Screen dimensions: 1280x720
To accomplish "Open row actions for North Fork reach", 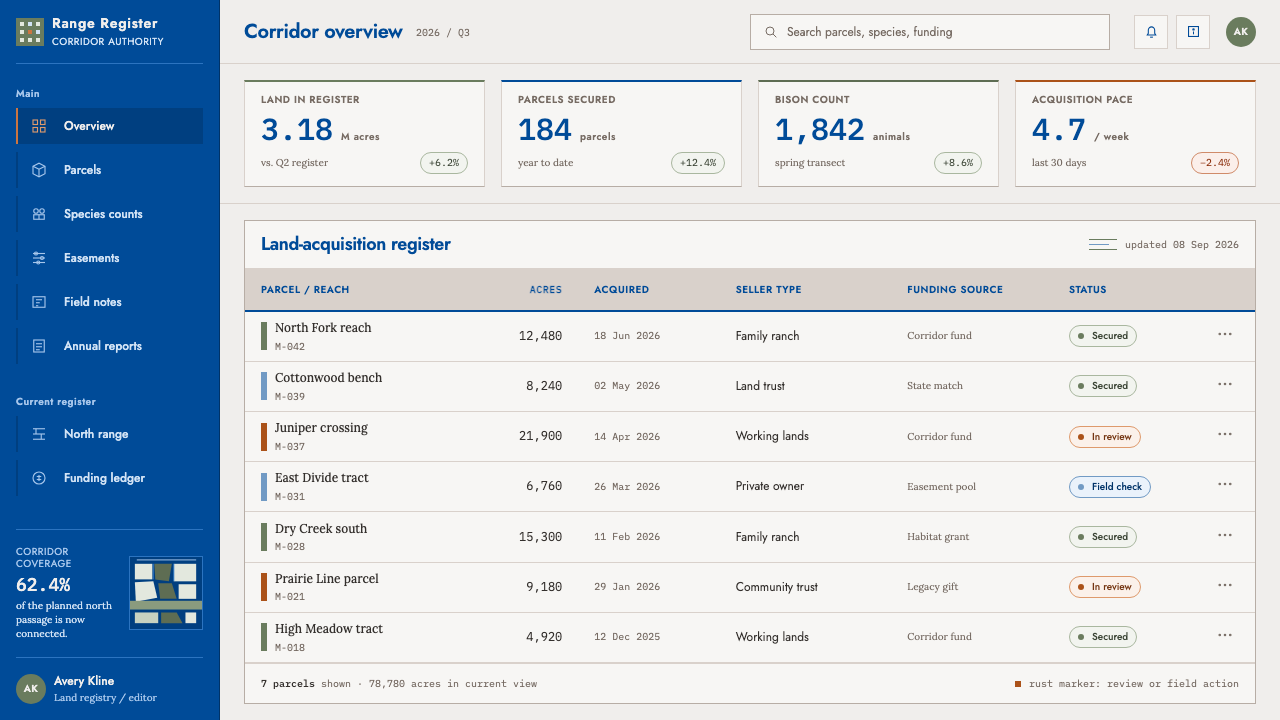I will (x=1225, y=335).
